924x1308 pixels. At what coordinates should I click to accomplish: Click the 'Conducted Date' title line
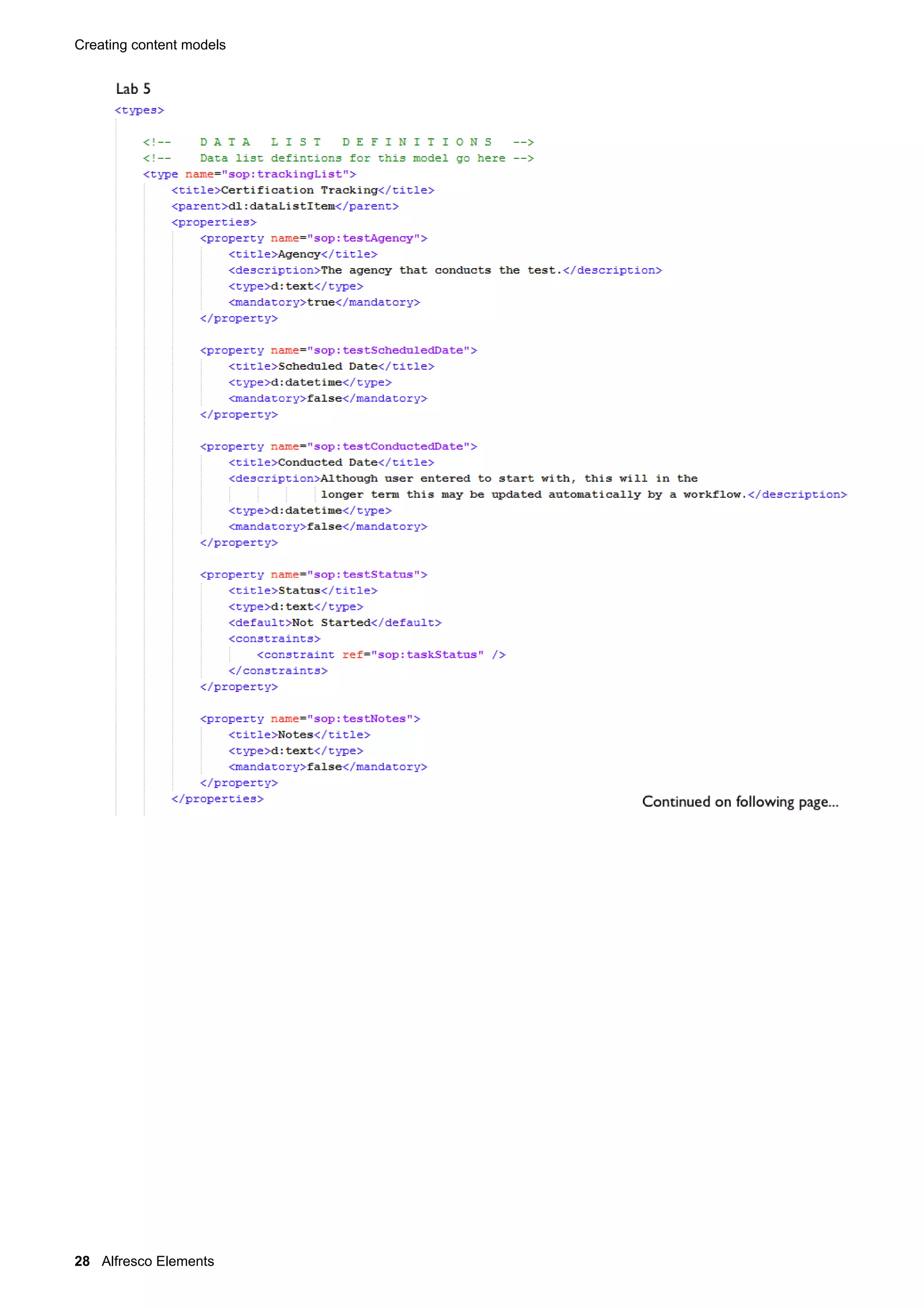click(x=331, y=462)
